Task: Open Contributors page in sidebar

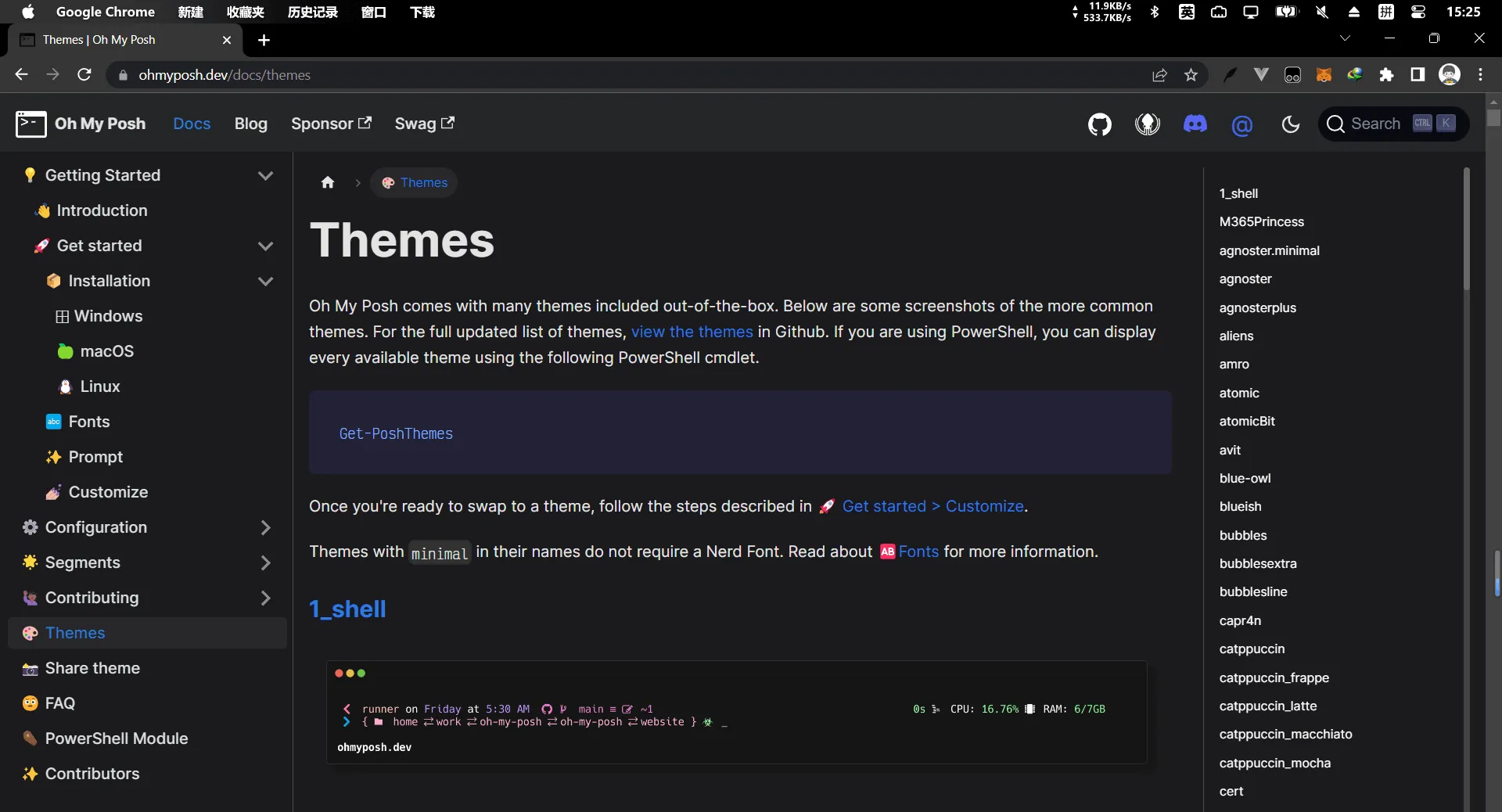Action: pos(81,774)
